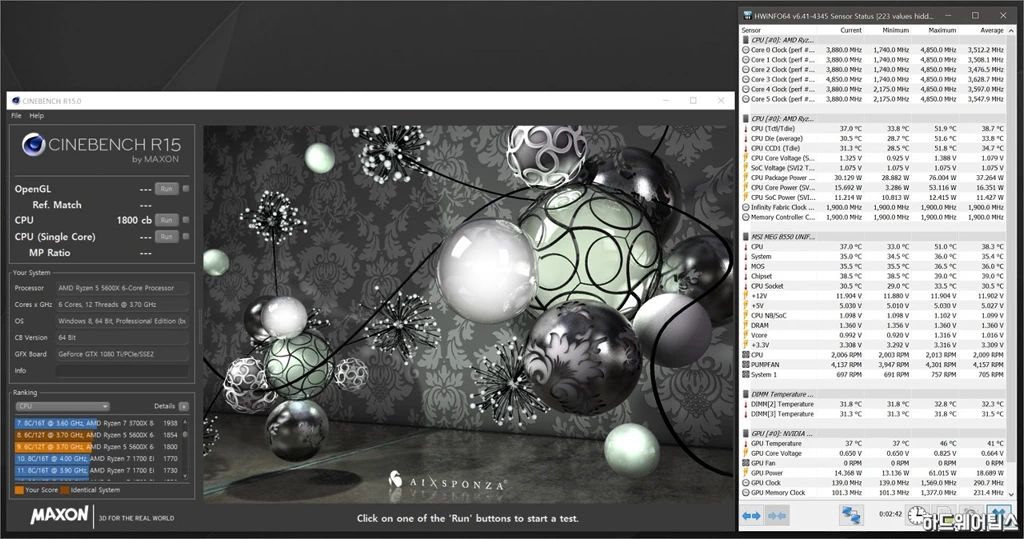Image resolution: width=1024 pixels, height=539 pixels.
Task: Click the Cinebench title bar app icon
Action: tap(16, 101)
